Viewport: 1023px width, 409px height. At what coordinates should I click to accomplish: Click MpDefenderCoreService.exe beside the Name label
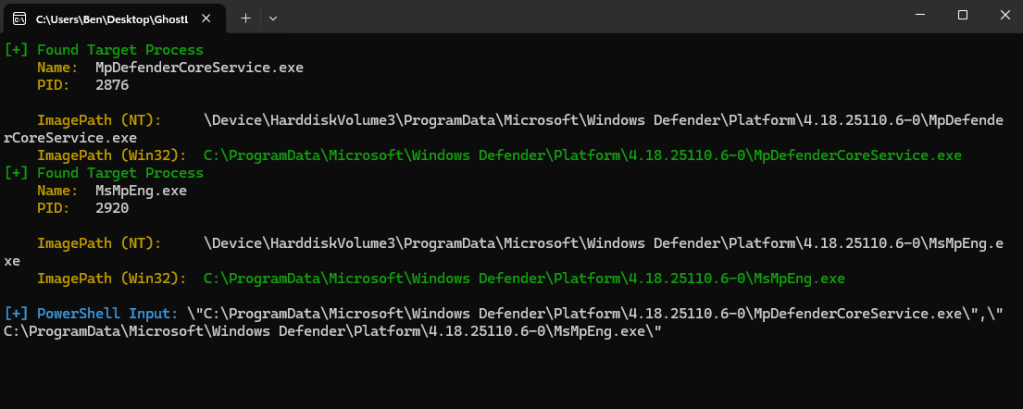[x=206, y=67]
